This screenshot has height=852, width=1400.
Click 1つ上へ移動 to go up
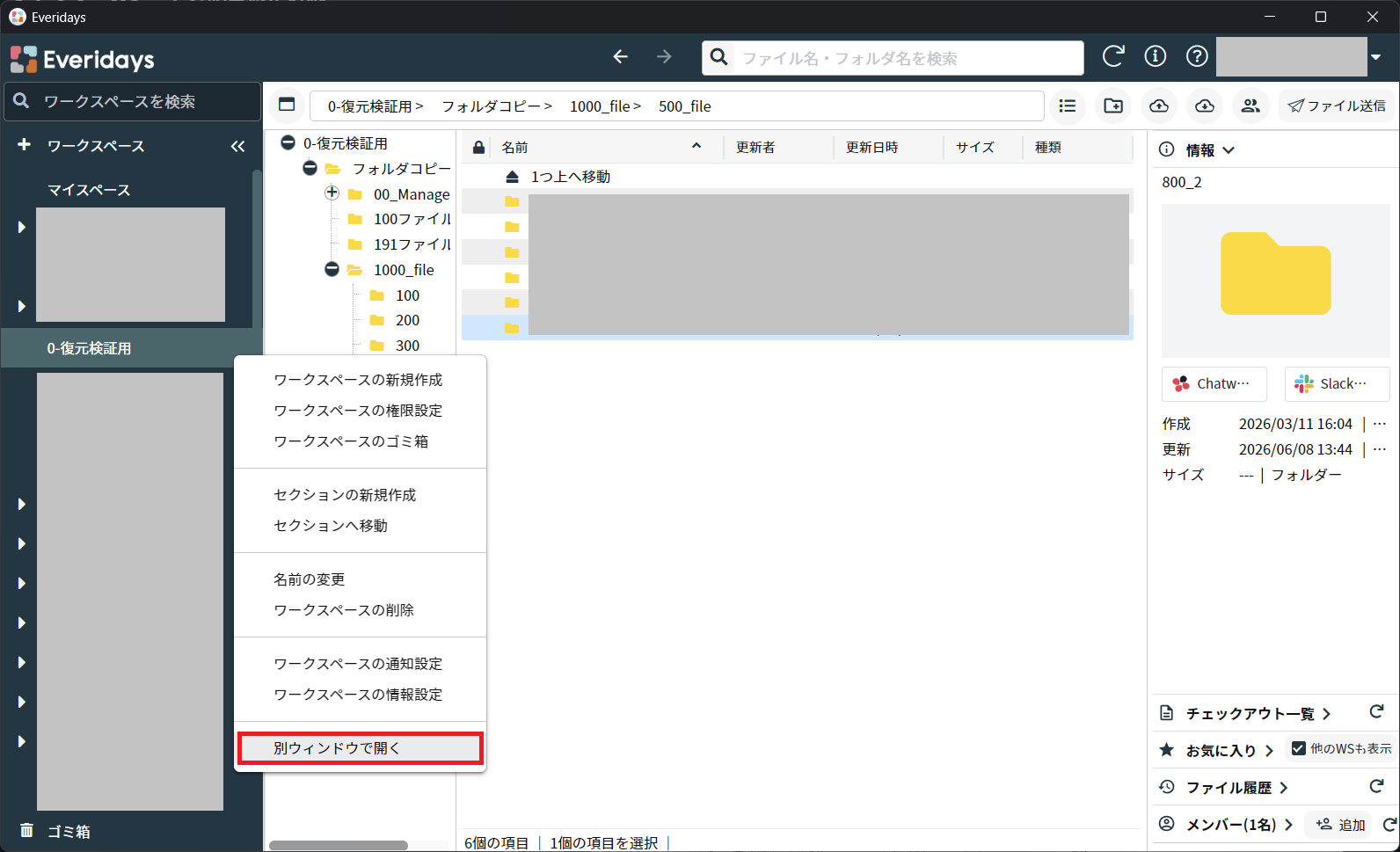(x=570, y=177)
